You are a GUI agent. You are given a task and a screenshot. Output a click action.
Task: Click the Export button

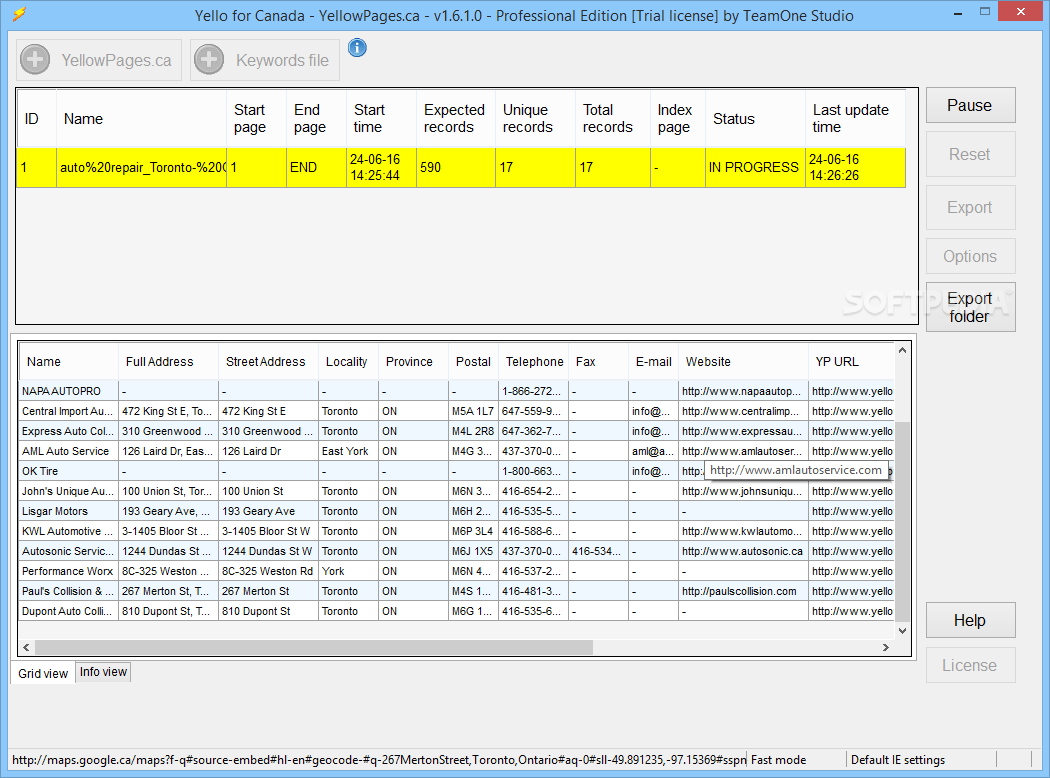coord(970,208)
